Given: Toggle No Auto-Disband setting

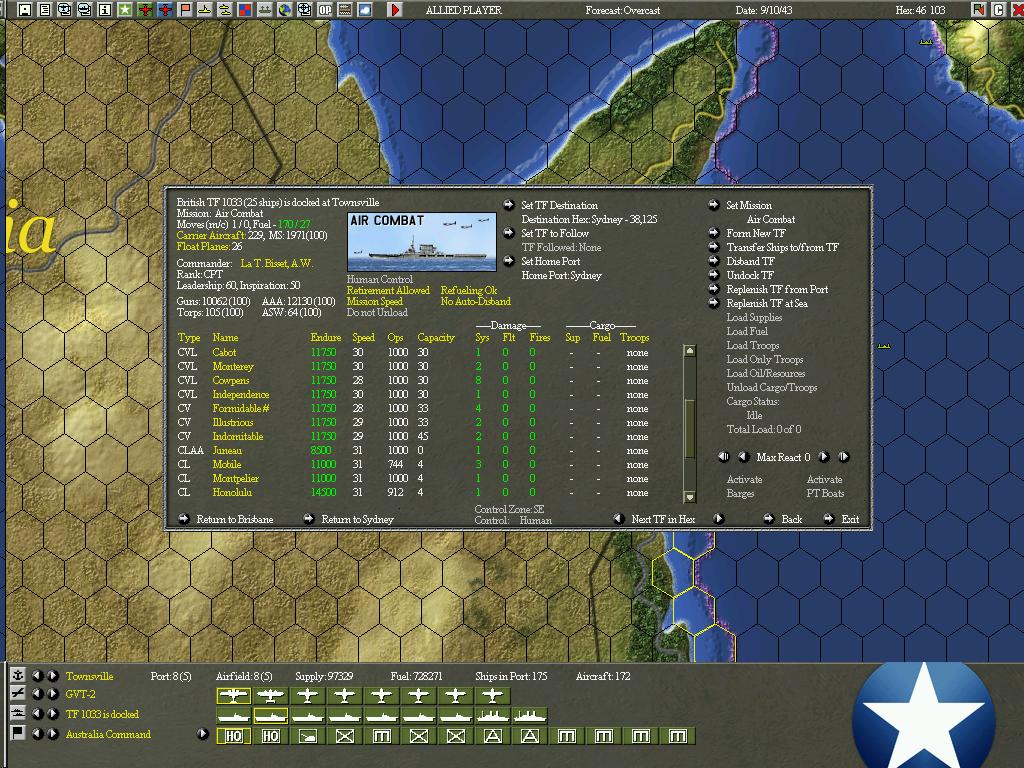Looking at the screenshot, I should pyautogui.click(x=475, y=301).
